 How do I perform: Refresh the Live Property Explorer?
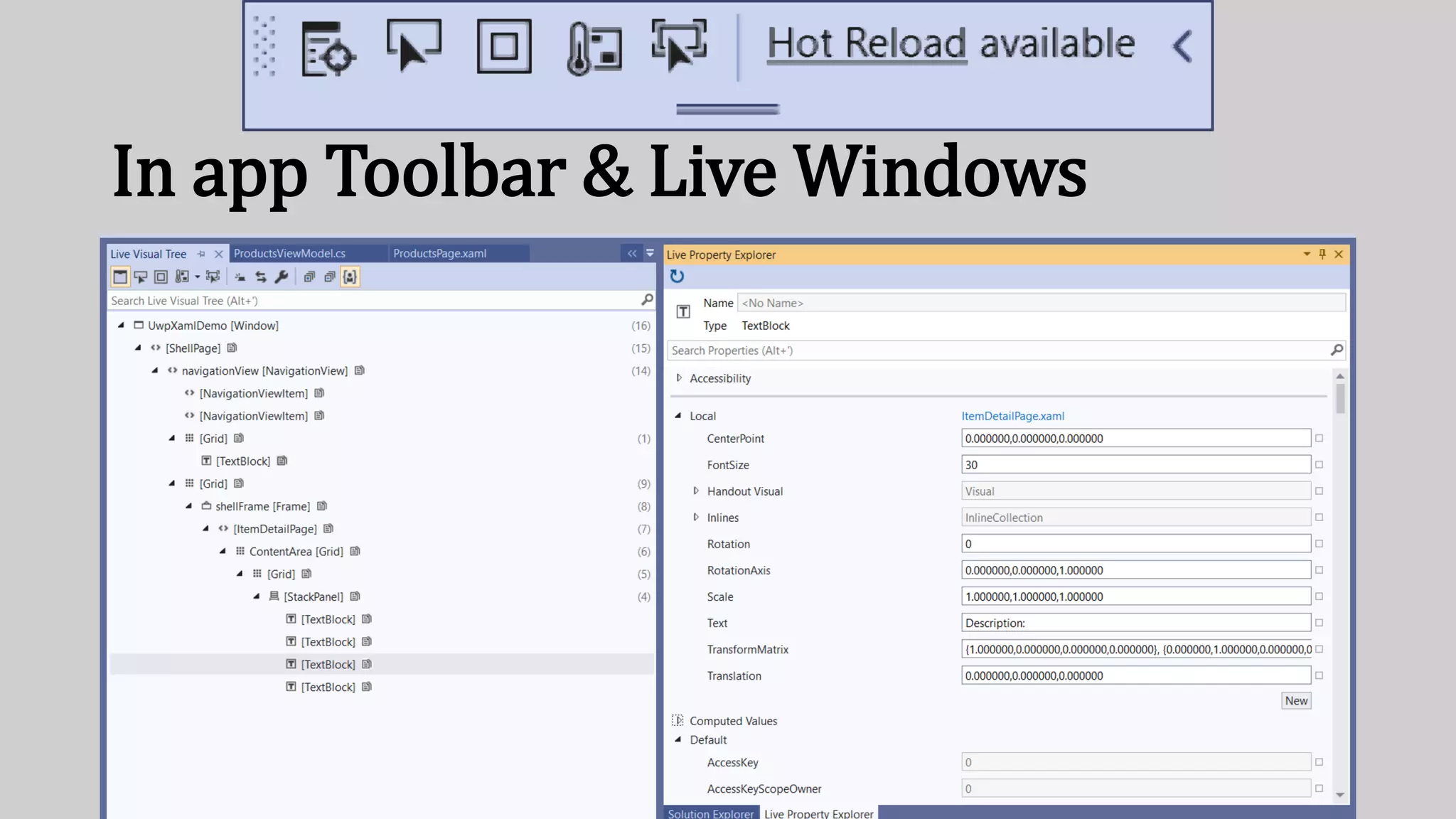[x=677, y=277]
